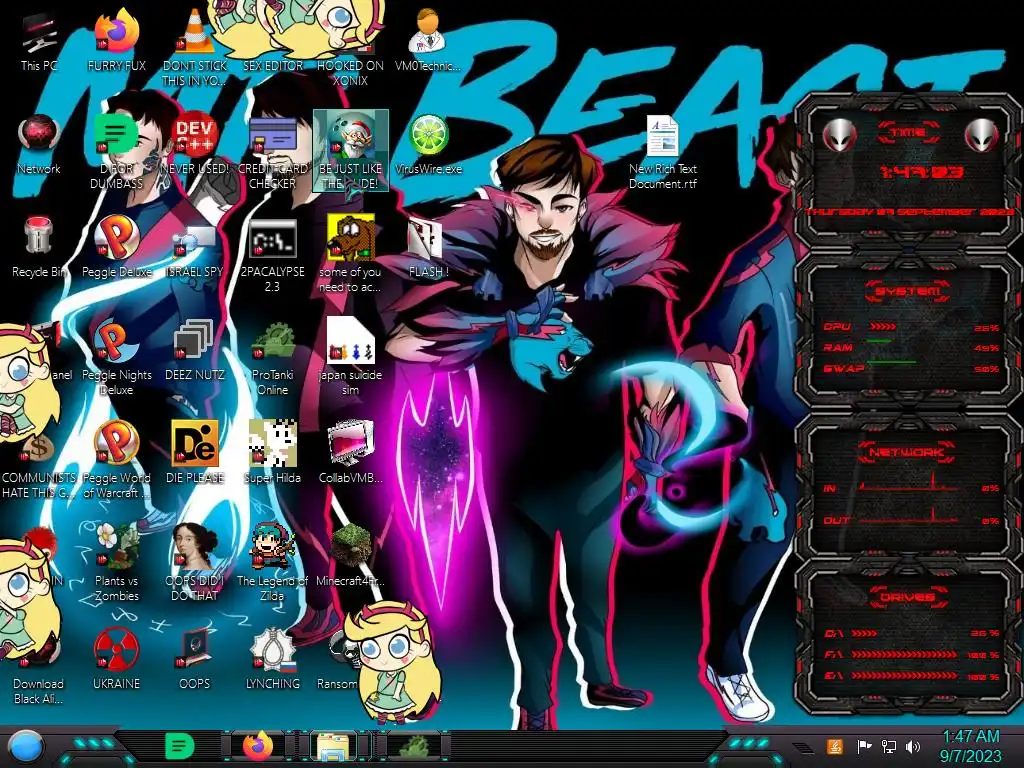The width and height of the screenshot is (1024, 768).
Task: Click the SWAP label in the SYSTEM widget
Action: (843, 368)
